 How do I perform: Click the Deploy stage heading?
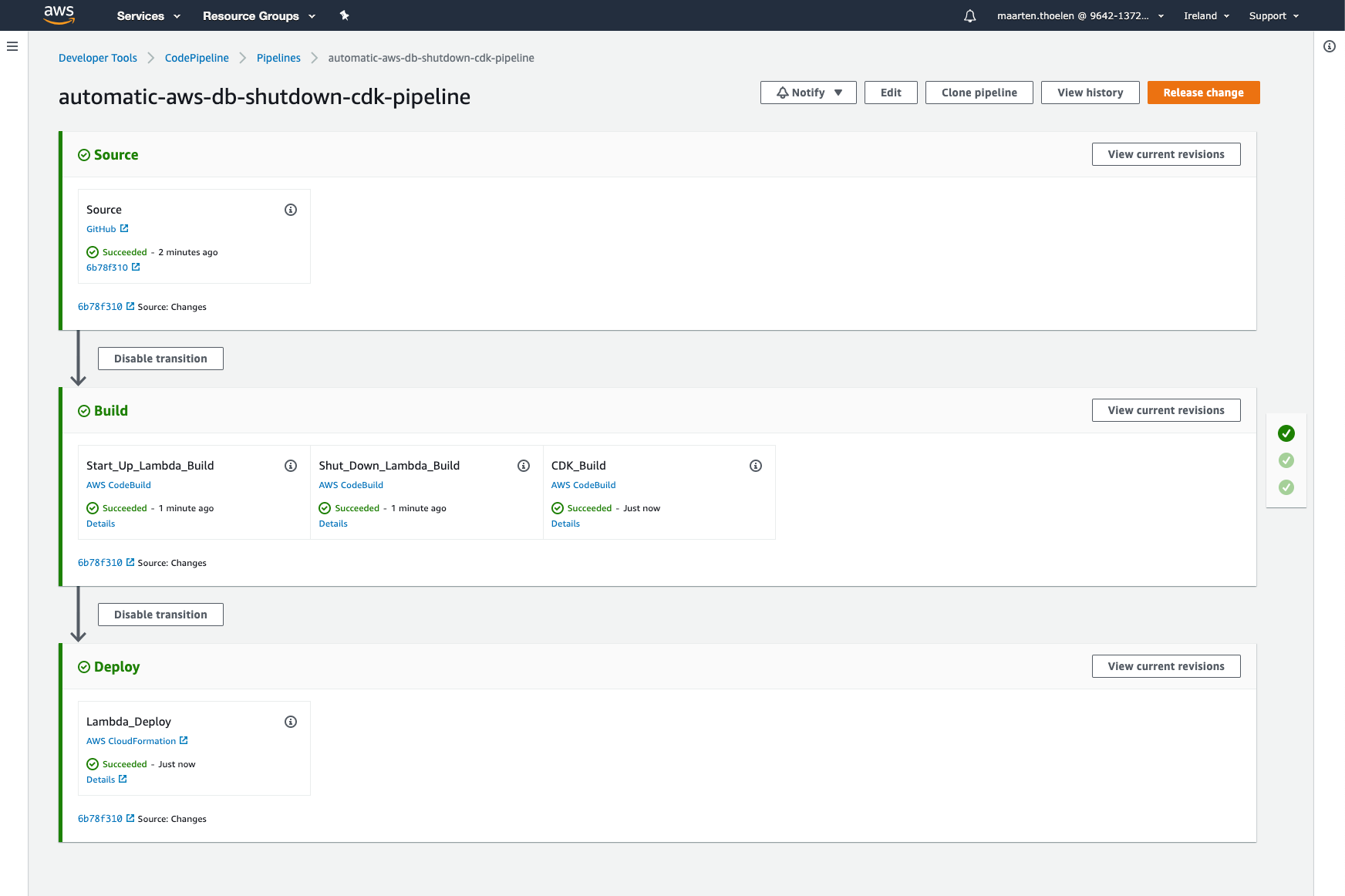click(x=116, y=667)
